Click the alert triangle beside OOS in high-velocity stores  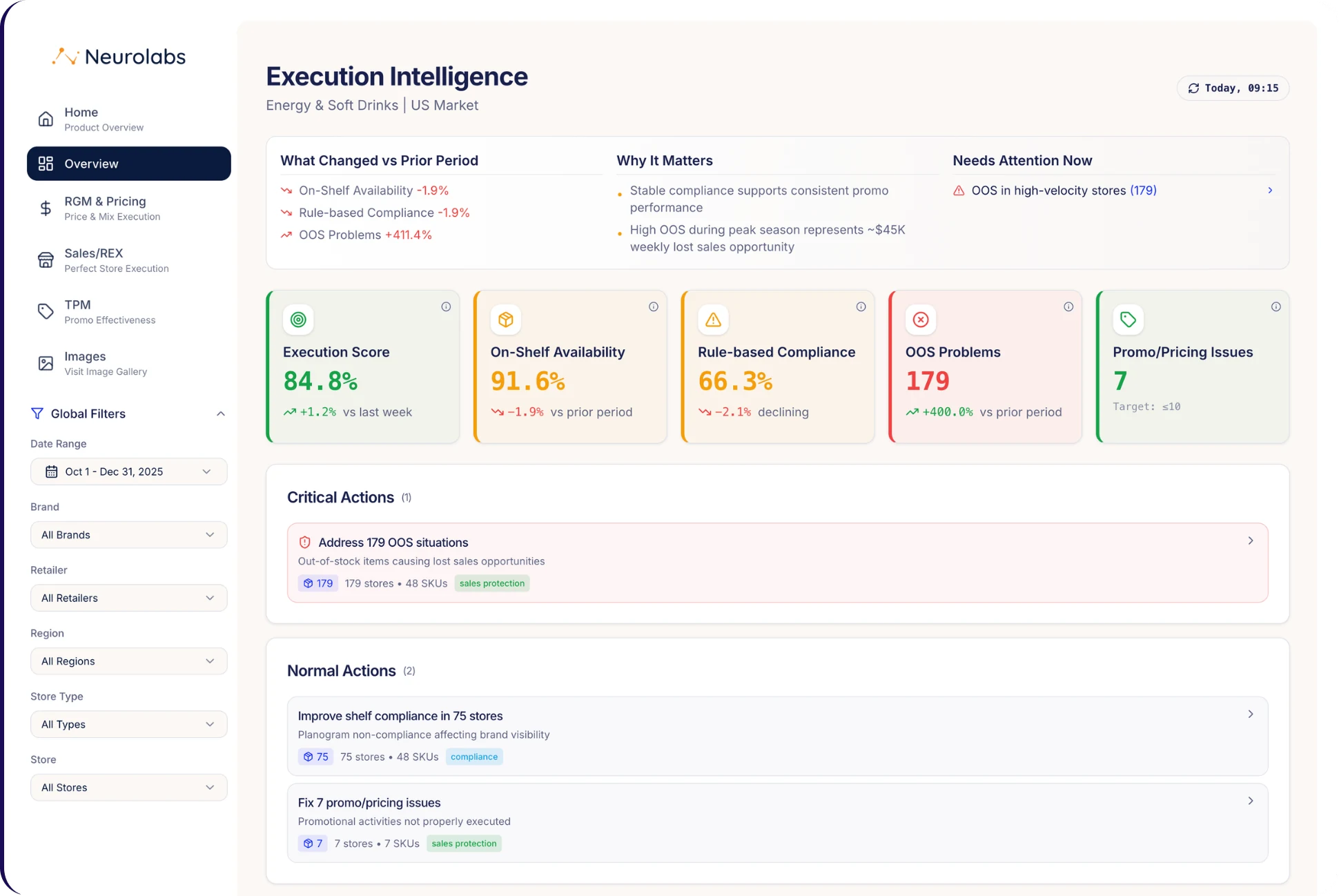(959, 191)
